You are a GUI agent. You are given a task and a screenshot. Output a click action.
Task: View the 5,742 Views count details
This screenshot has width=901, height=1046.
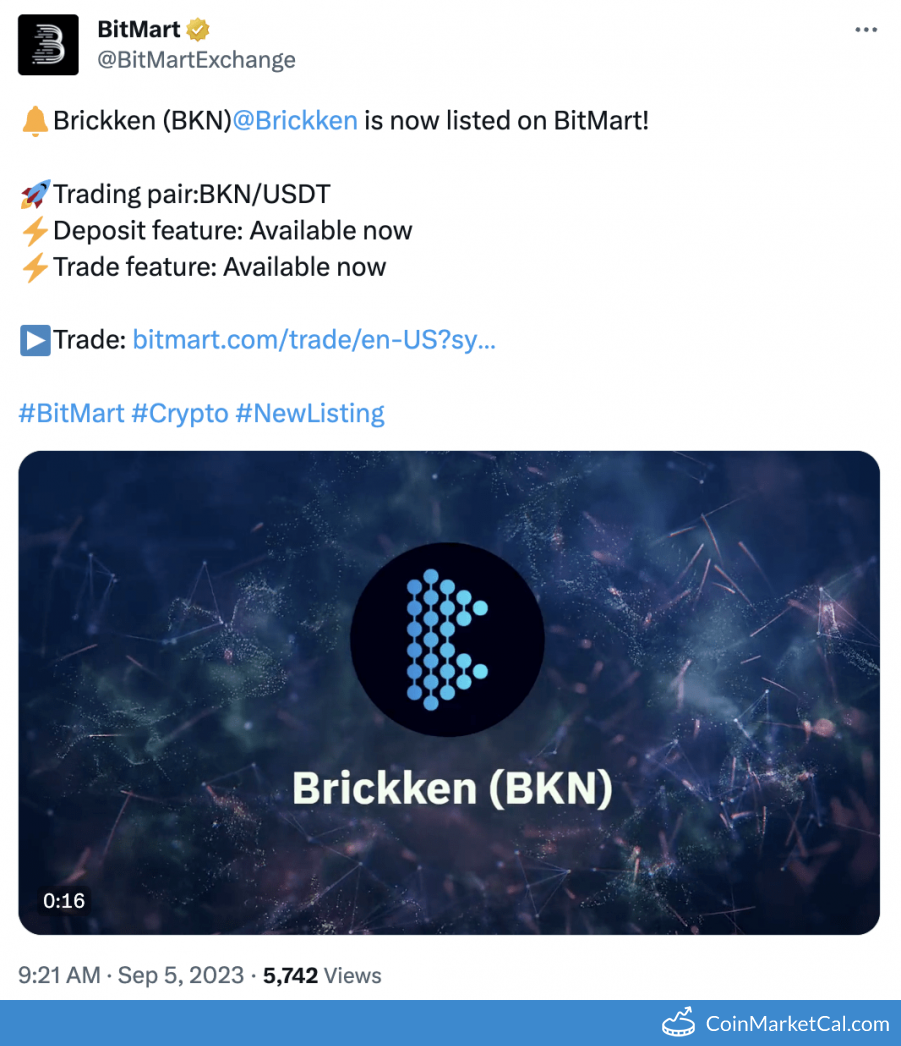point(322,975)
